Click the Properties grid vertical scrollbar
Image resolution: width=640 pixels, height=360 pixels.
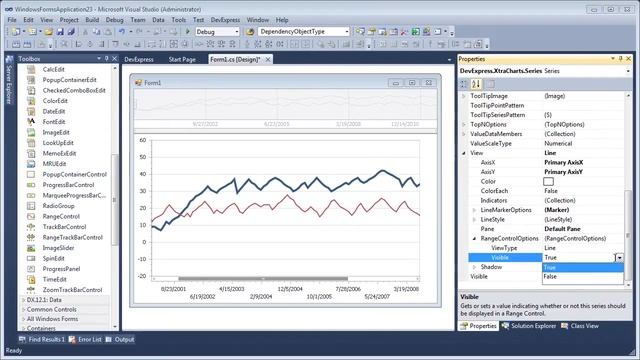[628, 190]
